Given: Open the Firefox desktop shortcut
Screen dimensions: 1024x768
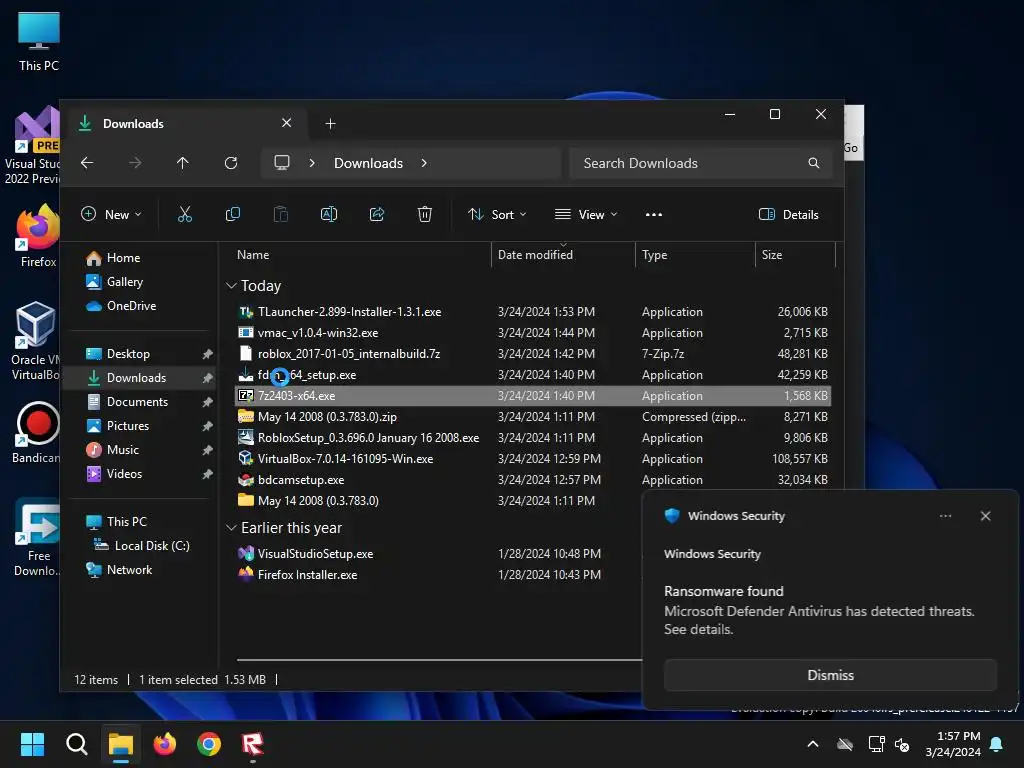Looking at the screenshot, I should pyautogui.click(x=39, y=235).
